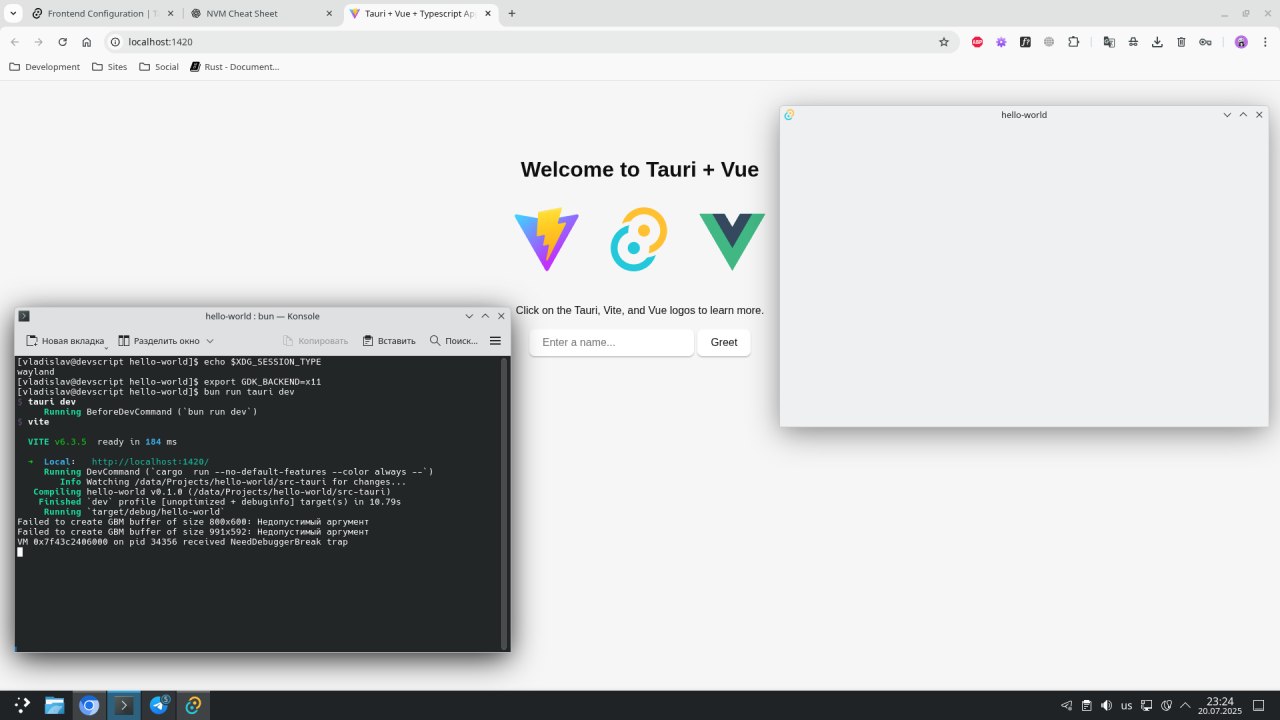Open Konsole hamburger menu
This screenshot has height=720, width=1280.
[x=495, y=341]
